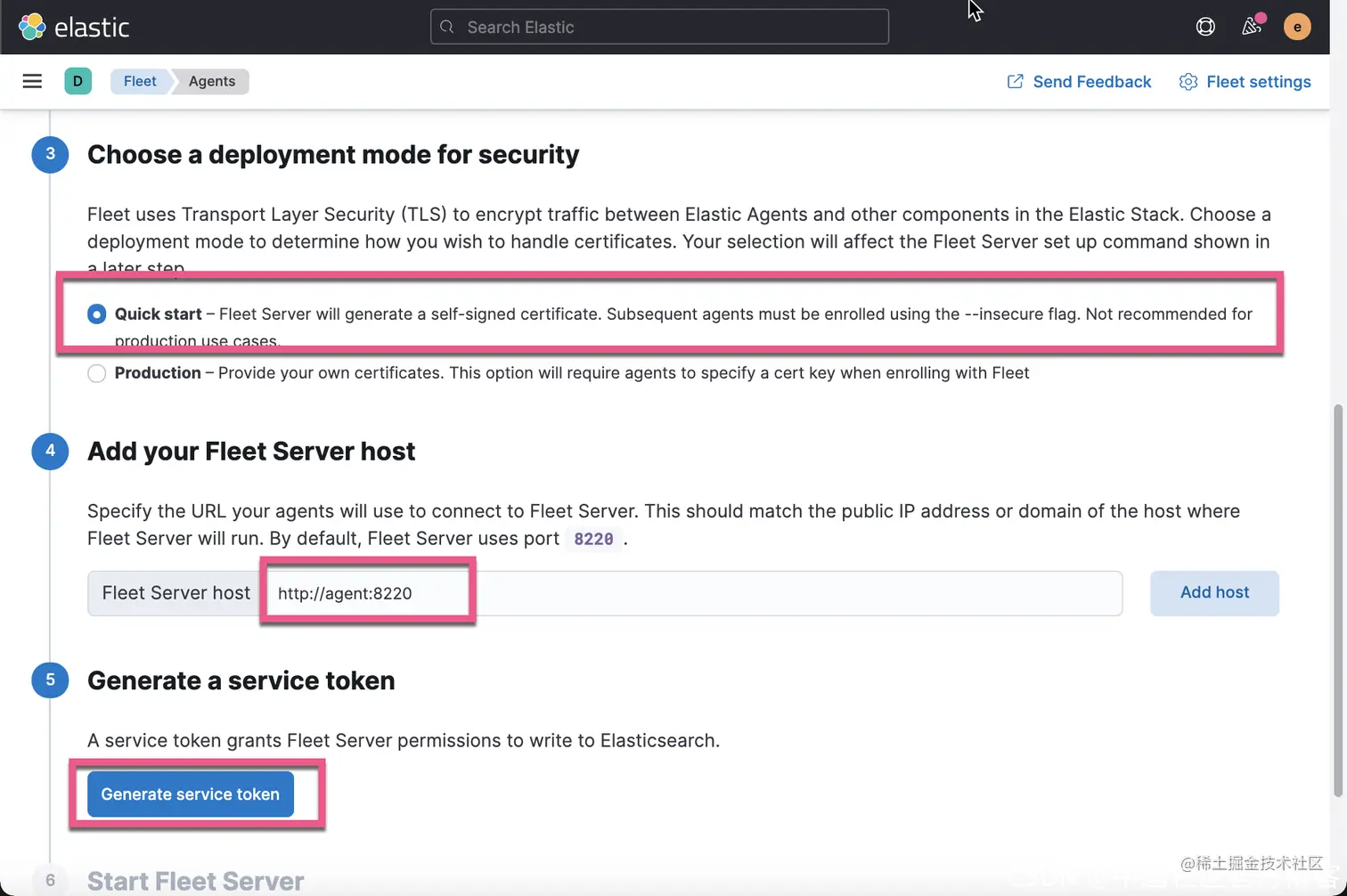Open the user avatar 'e' menu
Image resolution: width=1347 pixels, height=896 pixels.
(1297, 27)
